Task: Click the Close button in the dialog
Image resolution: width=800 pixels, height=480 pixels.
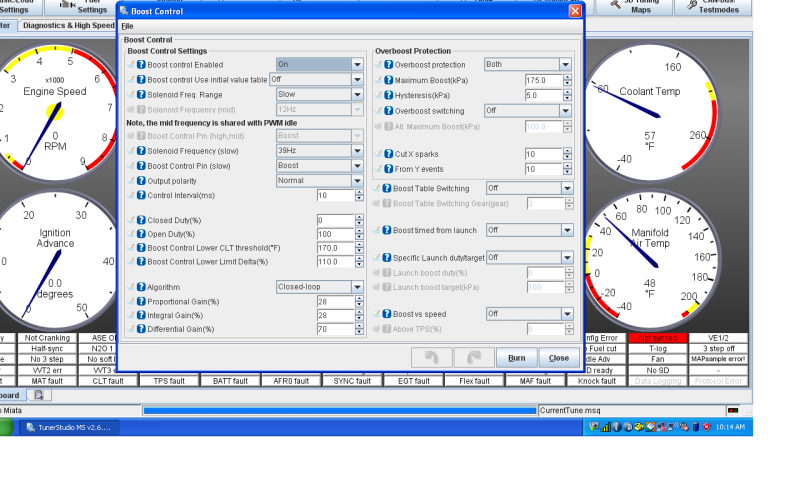Action: tap(558, 357)
